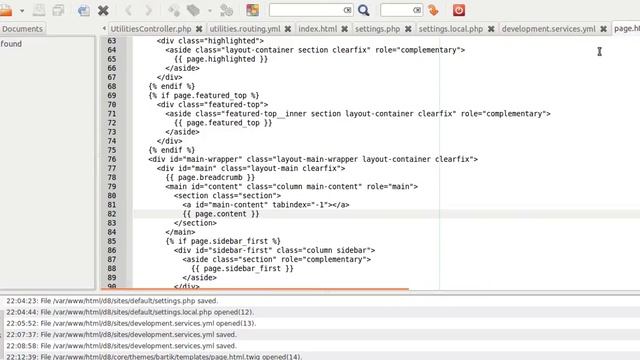
Task: Click the {% if page.featured_top %} line
Action: 204,96
